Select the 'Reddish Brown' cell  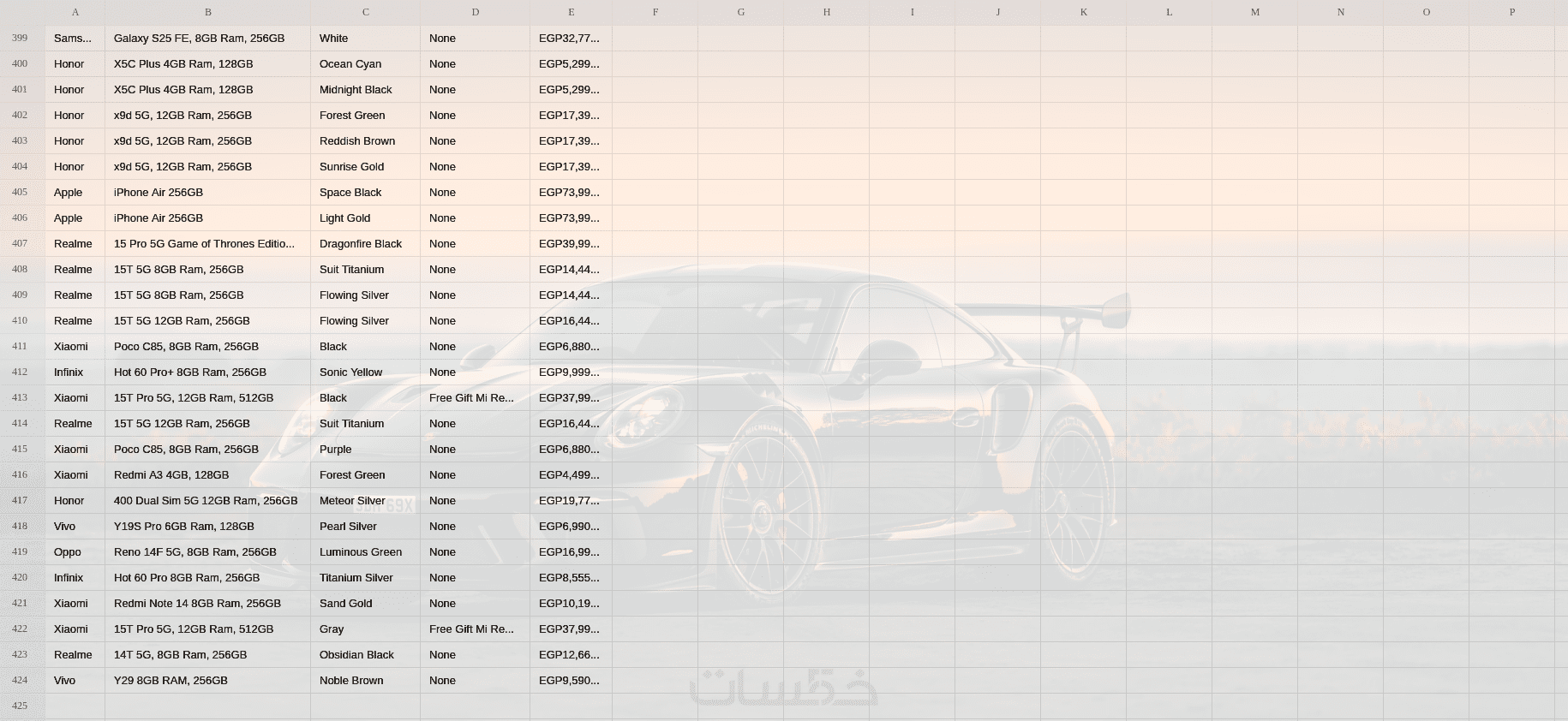coord(366,141)
